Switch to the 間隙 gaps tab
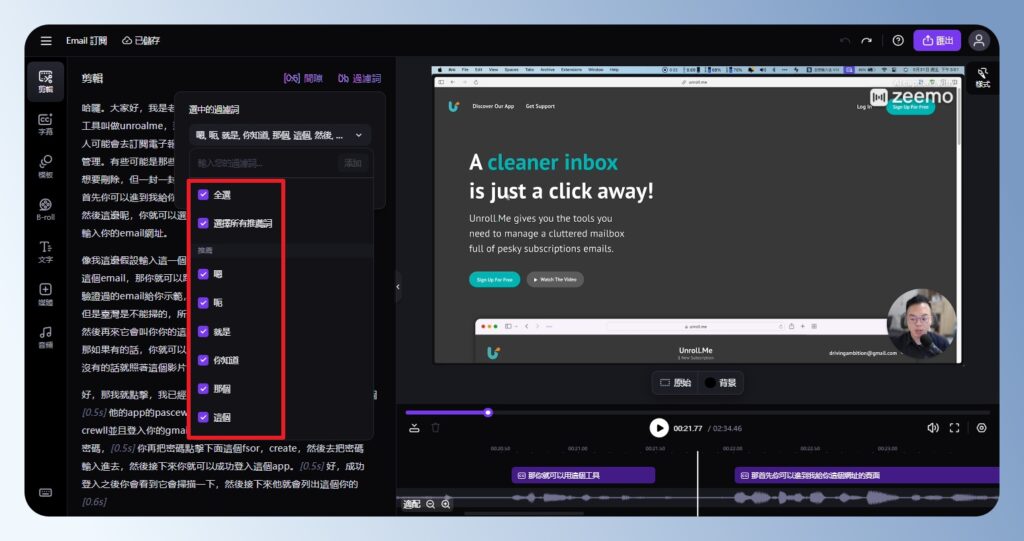Screen dimensions: 1024x541 [303, 78]
